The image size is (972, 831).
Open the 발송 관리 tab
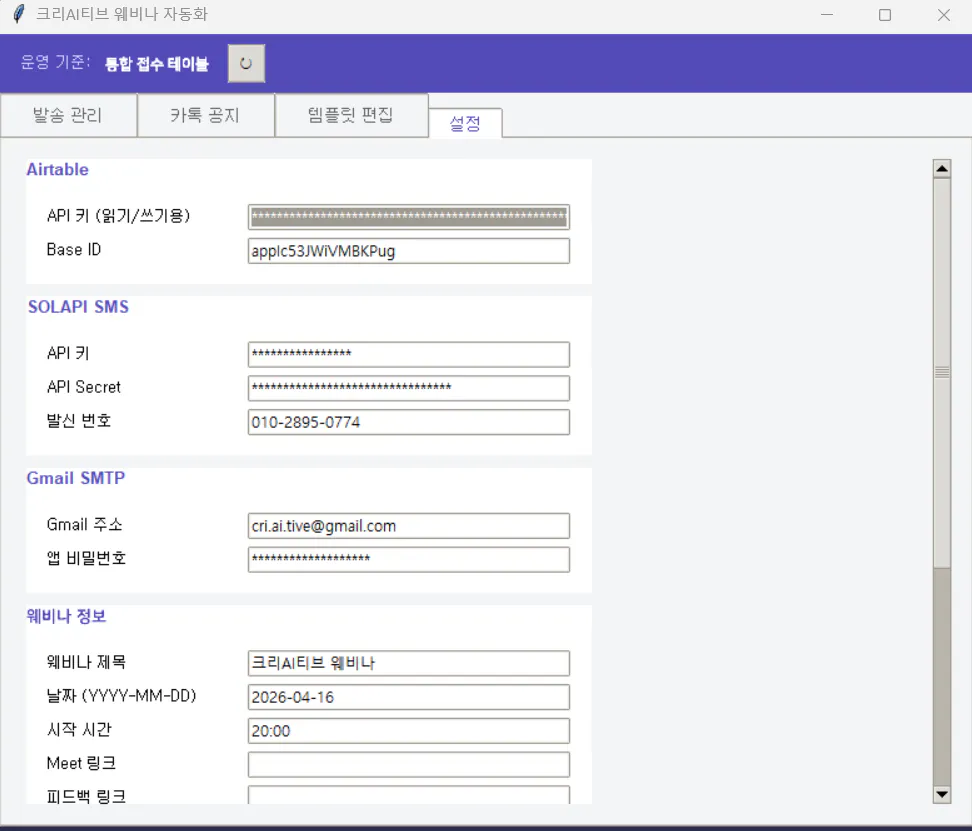[x=68, y=115]
